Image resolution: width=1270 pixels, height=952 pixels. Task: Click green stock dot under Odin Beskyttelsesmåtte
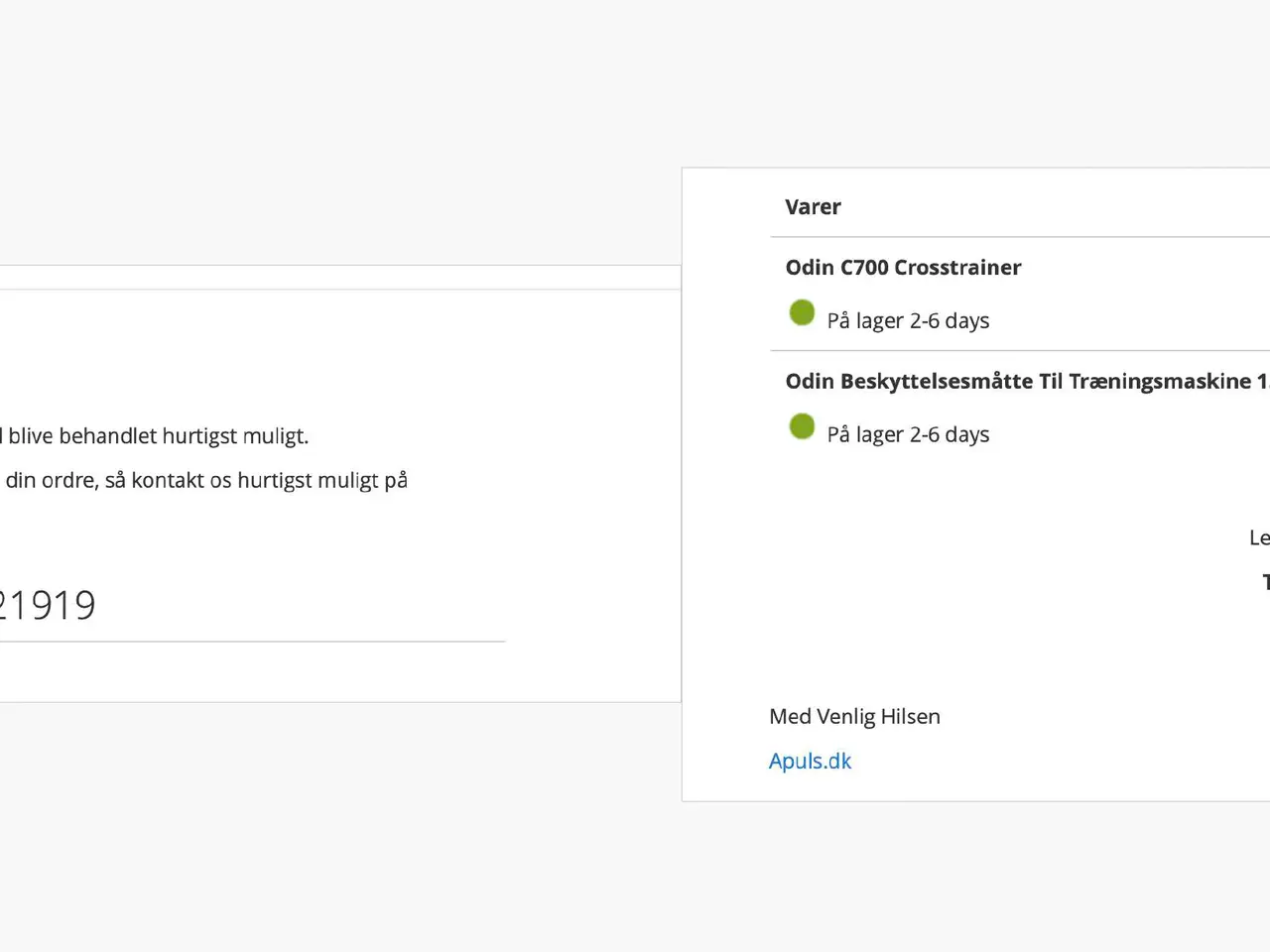coord(802,426)
